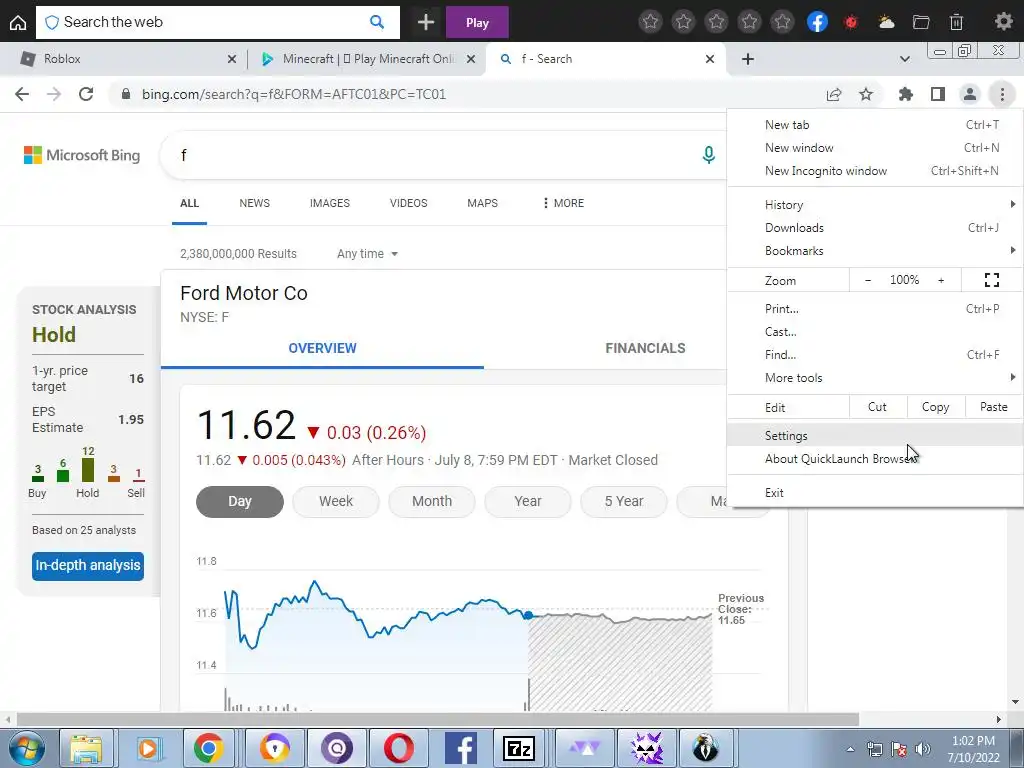Open the NEWS search tab

[254, 203]
